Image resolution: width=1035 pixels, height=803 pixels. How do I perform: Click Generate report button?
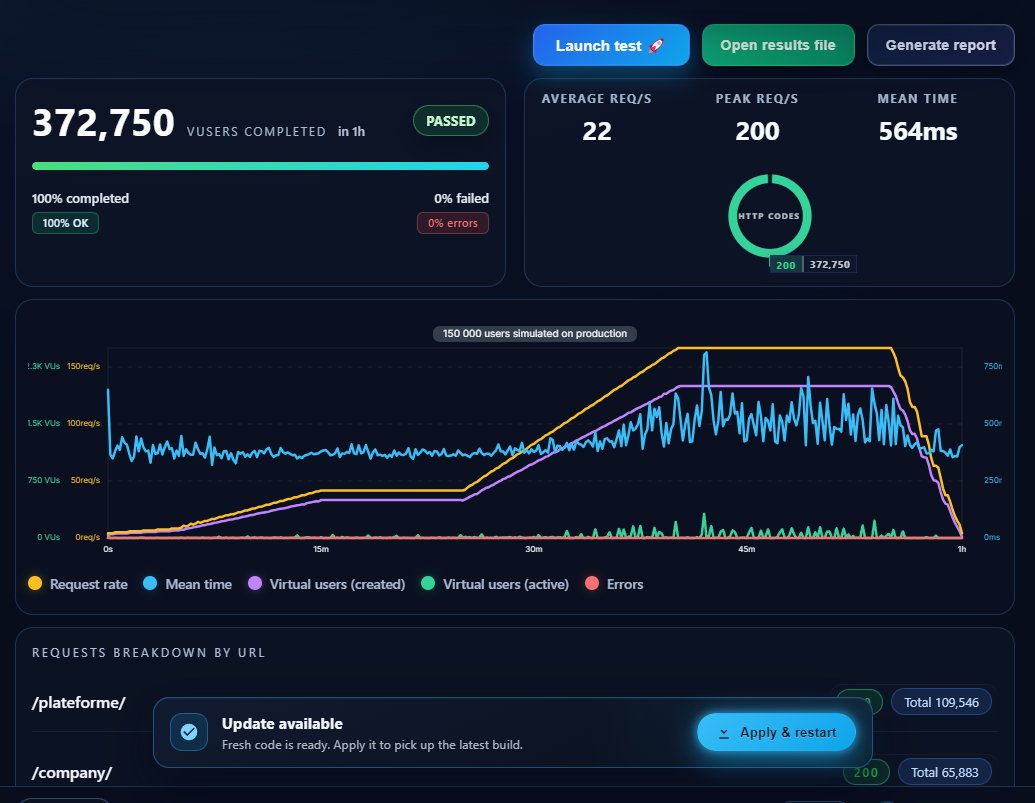pos(941,46)
